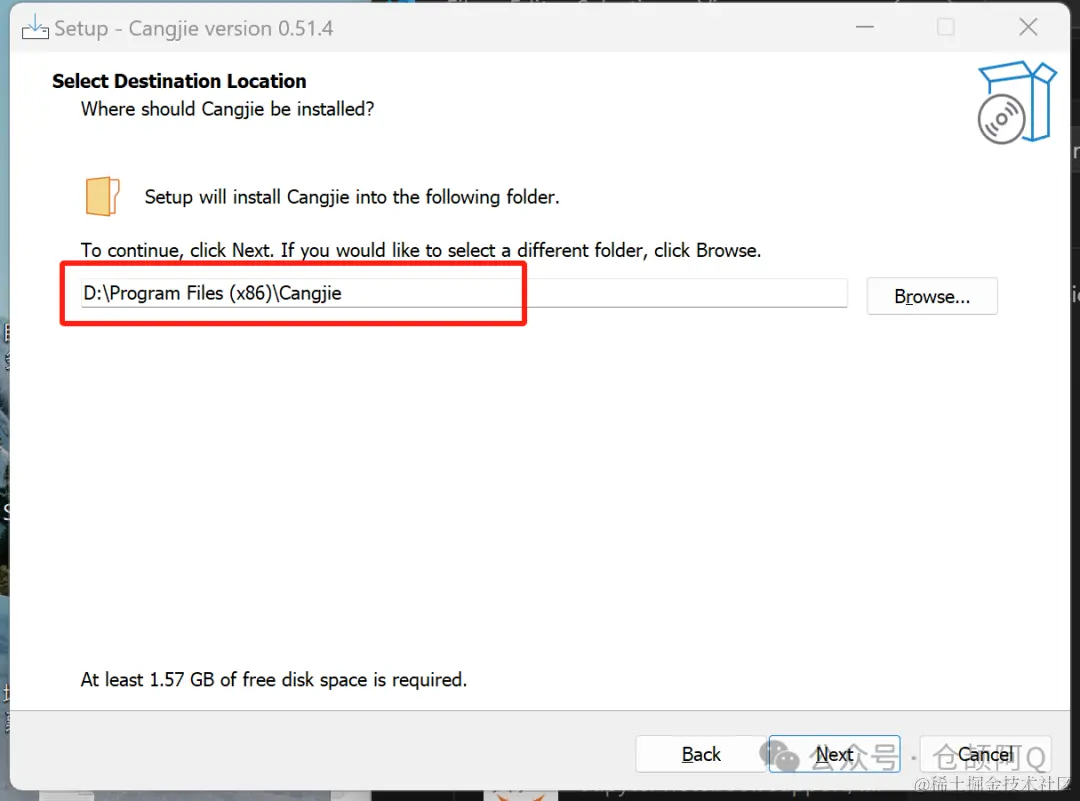Click the blue box and disc icon
The width and height of the screenshot is (1080, 801).
pos(1016,103)
